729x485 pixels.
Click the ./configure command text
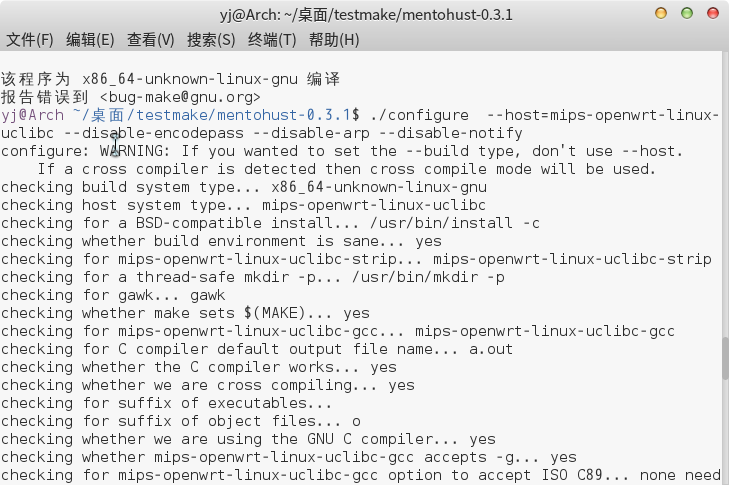click(419, 115)
